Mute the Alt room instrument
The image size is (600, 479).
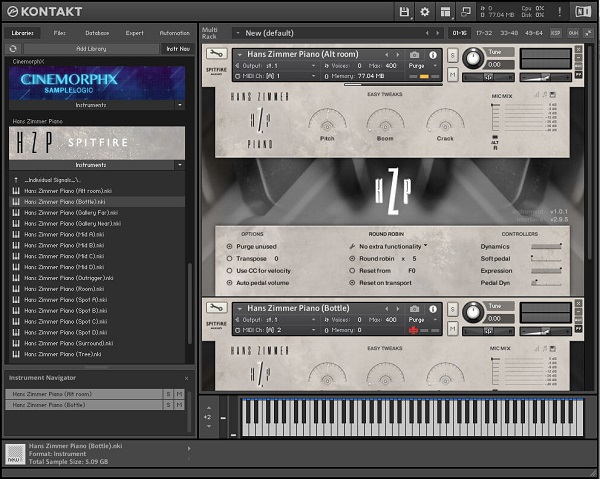click(x=452, y=74)
